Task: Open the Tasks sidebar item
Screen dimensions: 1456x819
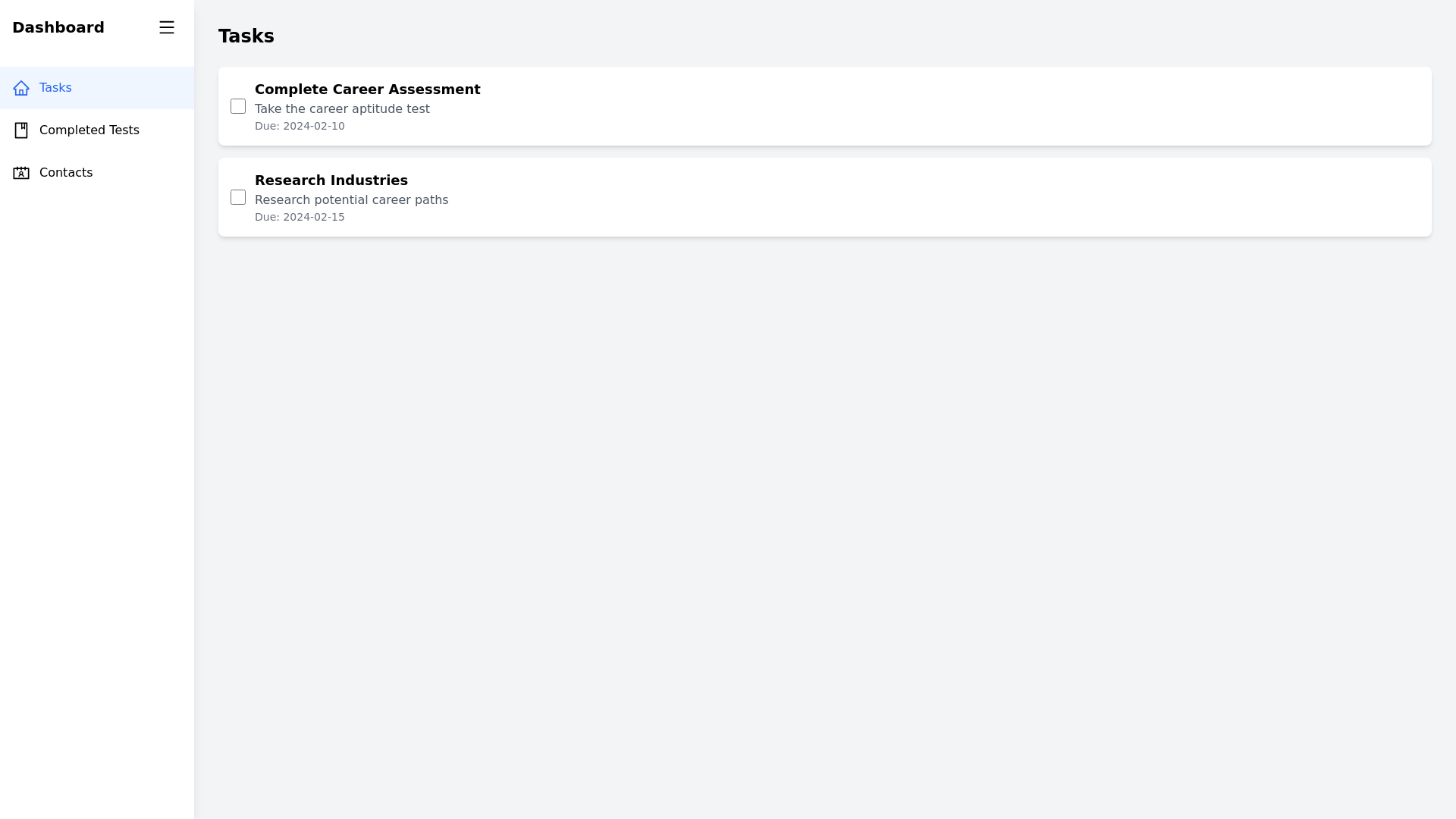Action: (x=55, y=88)
